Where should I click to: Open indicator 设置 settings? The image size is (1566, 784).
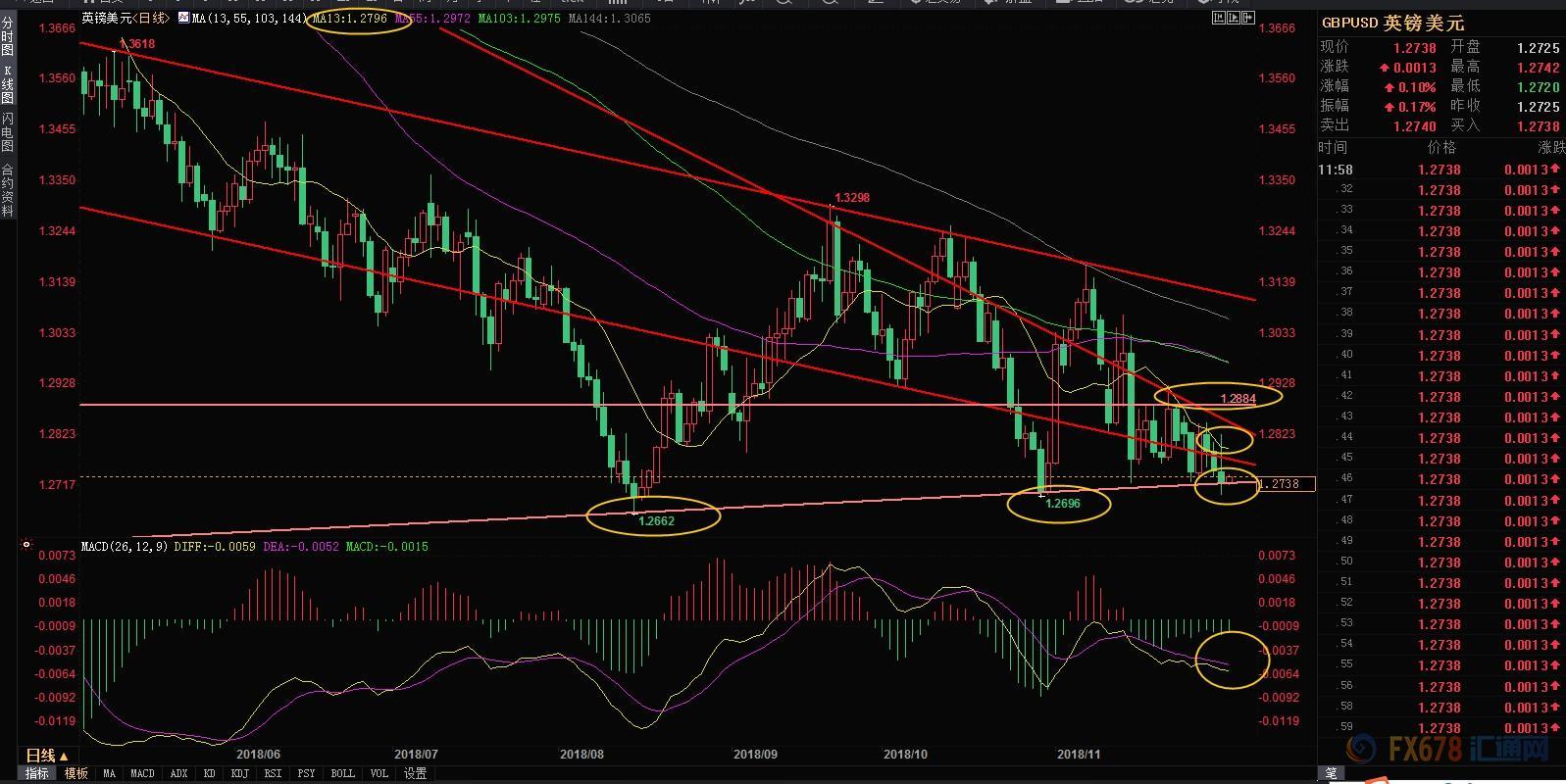click(x=416, y=773)
